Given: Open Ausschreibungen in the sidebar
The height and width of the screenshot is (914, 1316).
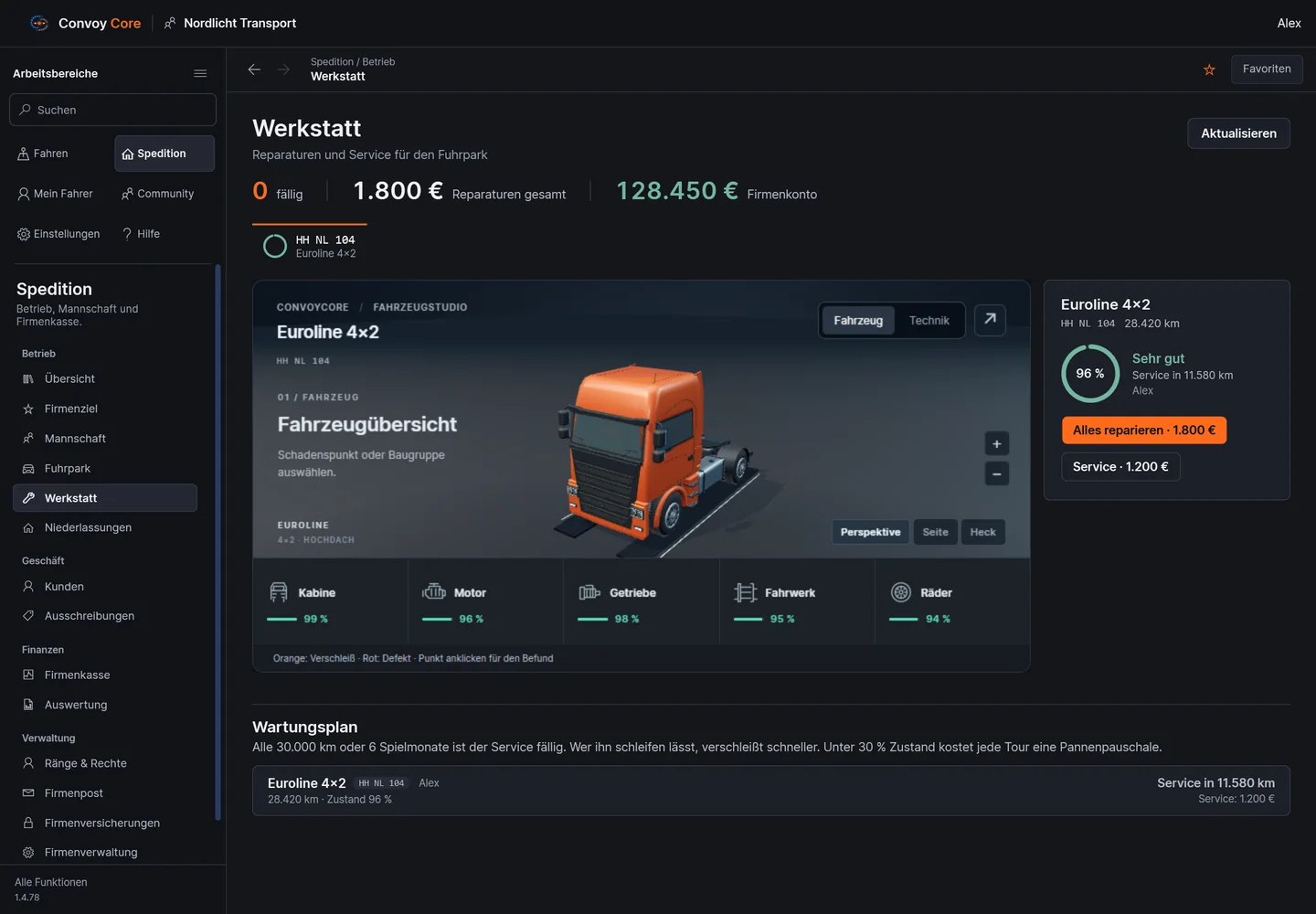Looking at the screenshot, I should tap(105, 616).
